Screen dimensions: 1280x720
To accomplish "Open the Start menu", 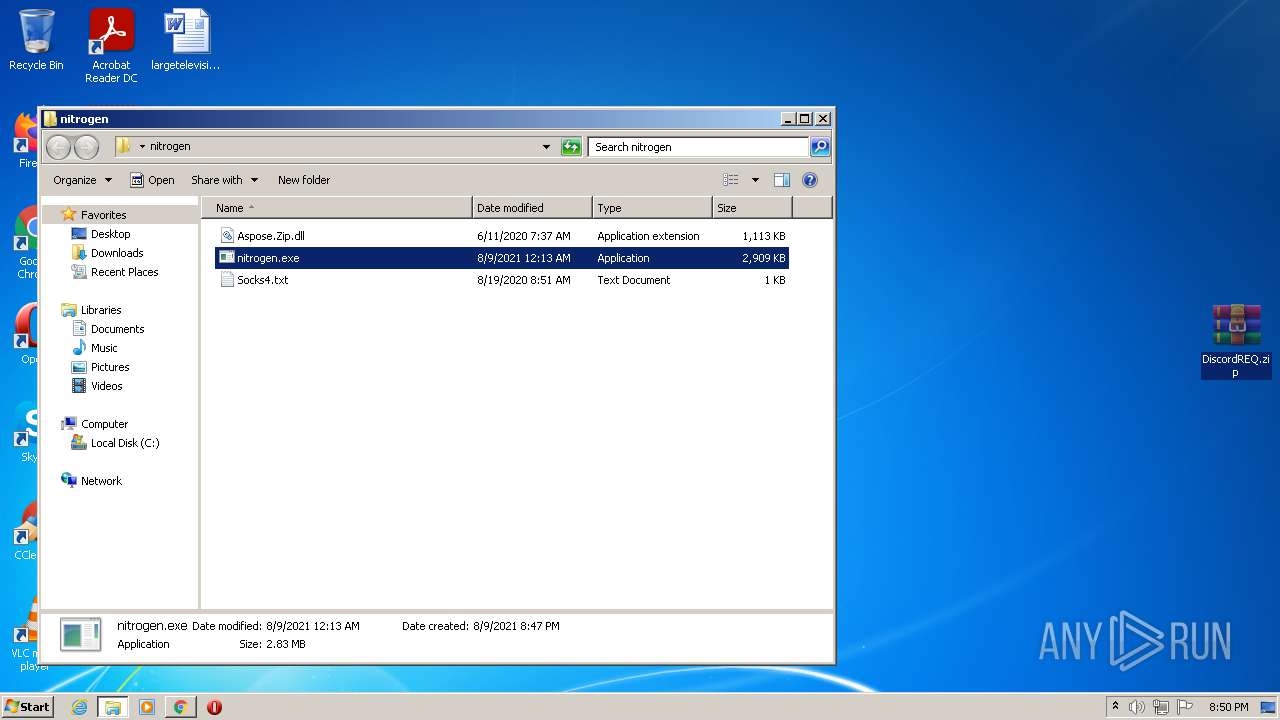I will (x=27, y=707).
